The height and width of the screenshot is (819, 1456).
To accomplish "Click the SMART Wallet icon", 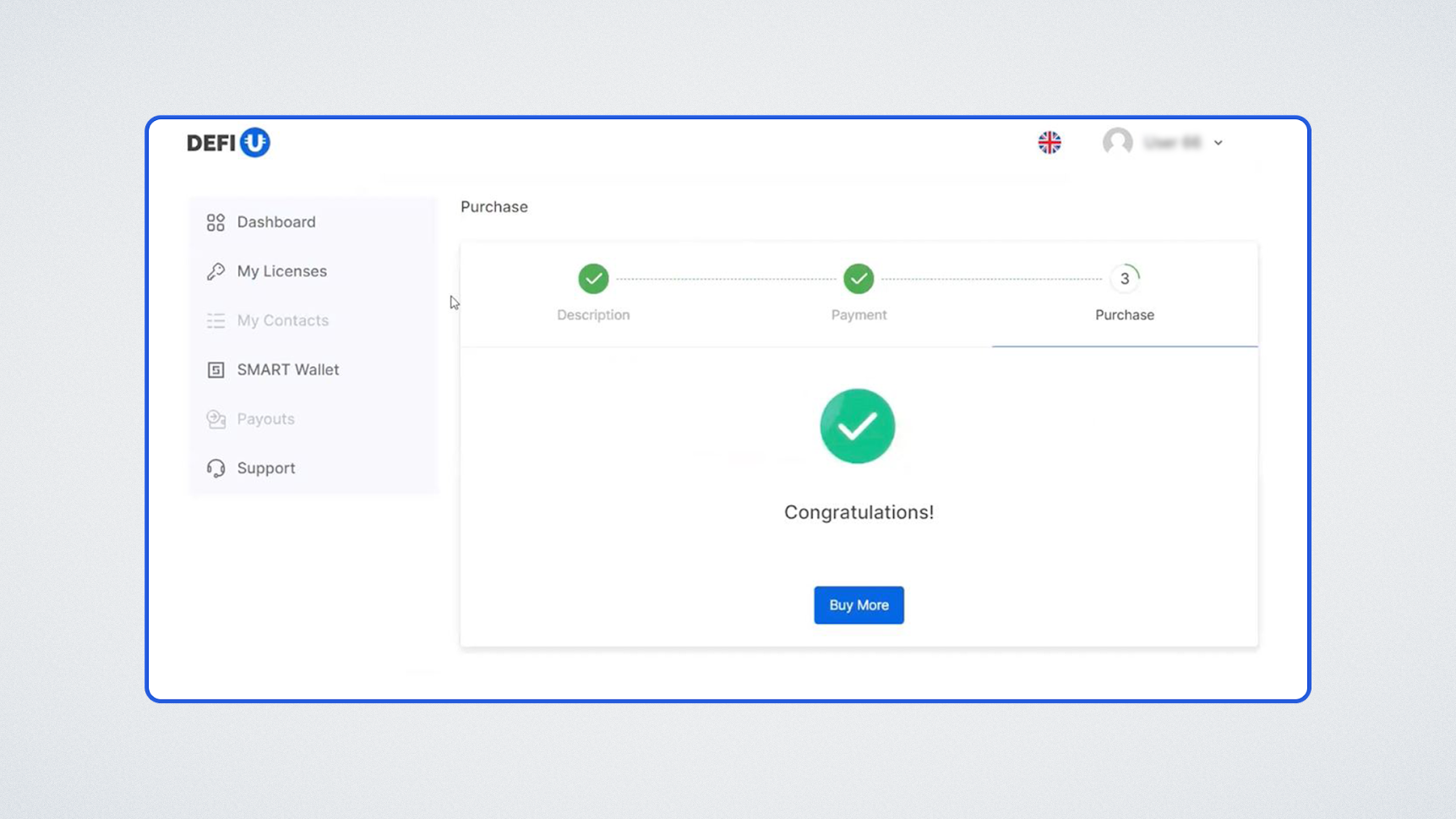I will 215,369.
